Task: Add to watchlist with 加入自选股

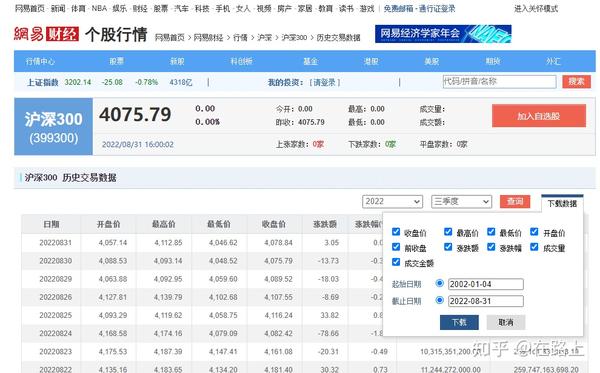Action: click(539, 116)
